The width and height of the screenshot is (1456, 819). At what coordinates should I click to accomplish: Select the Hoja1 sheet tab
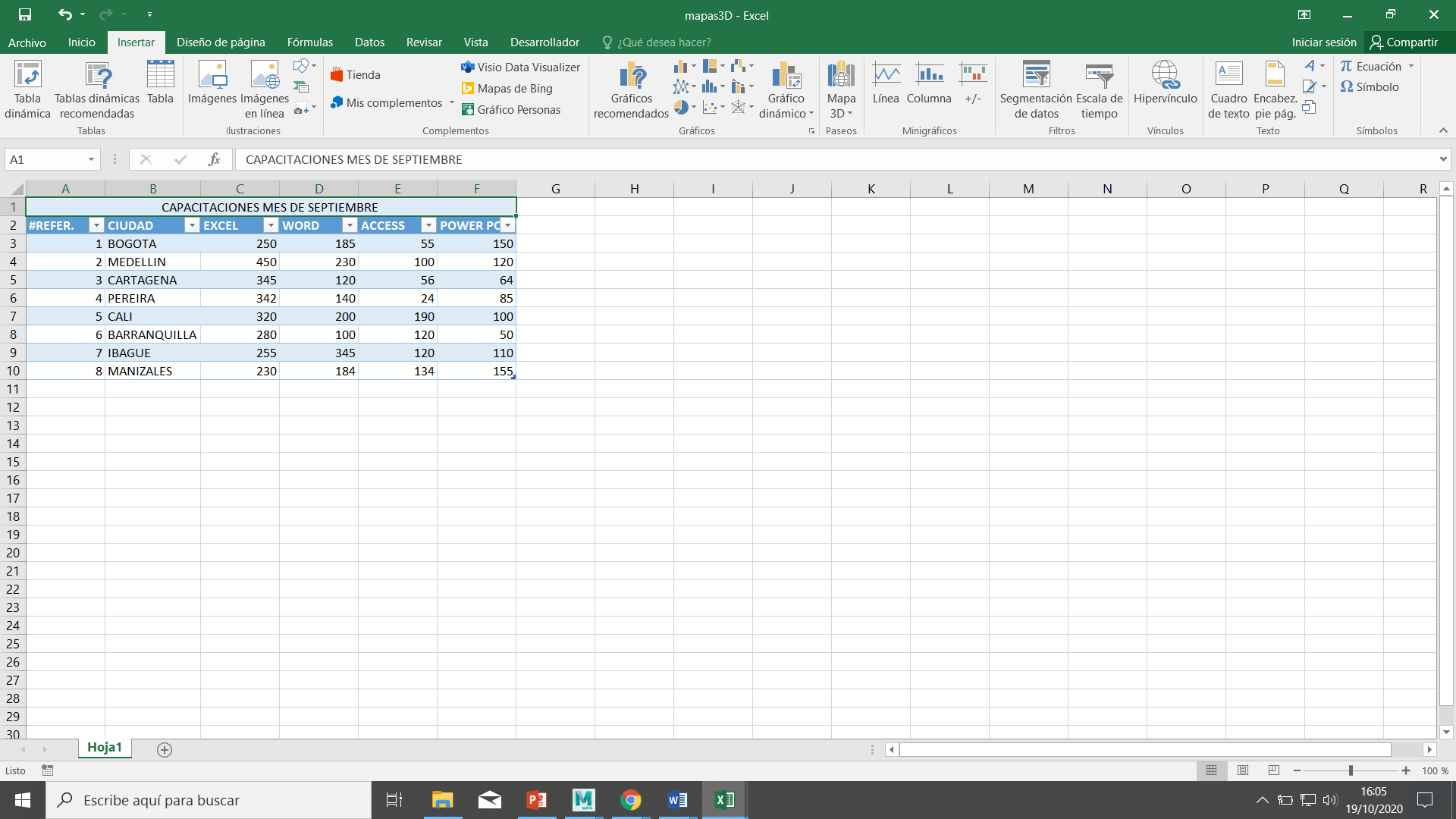(104, 747)
